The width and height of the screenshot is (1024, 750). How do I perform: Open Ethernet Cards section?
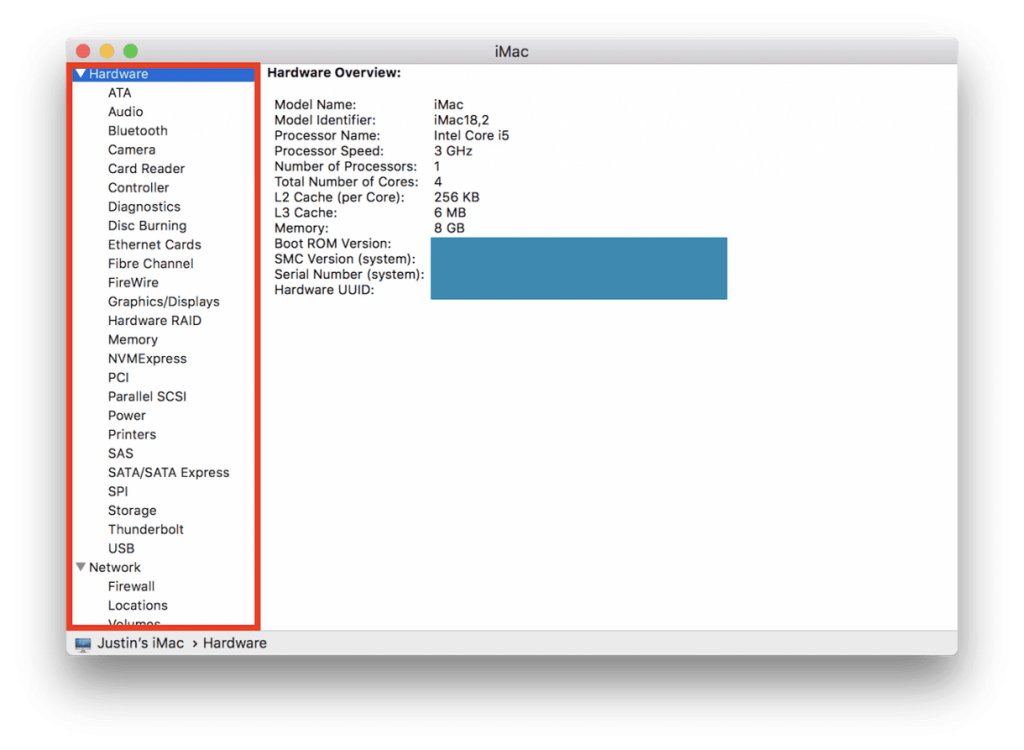pyautogui.click(x=155, y=244)
